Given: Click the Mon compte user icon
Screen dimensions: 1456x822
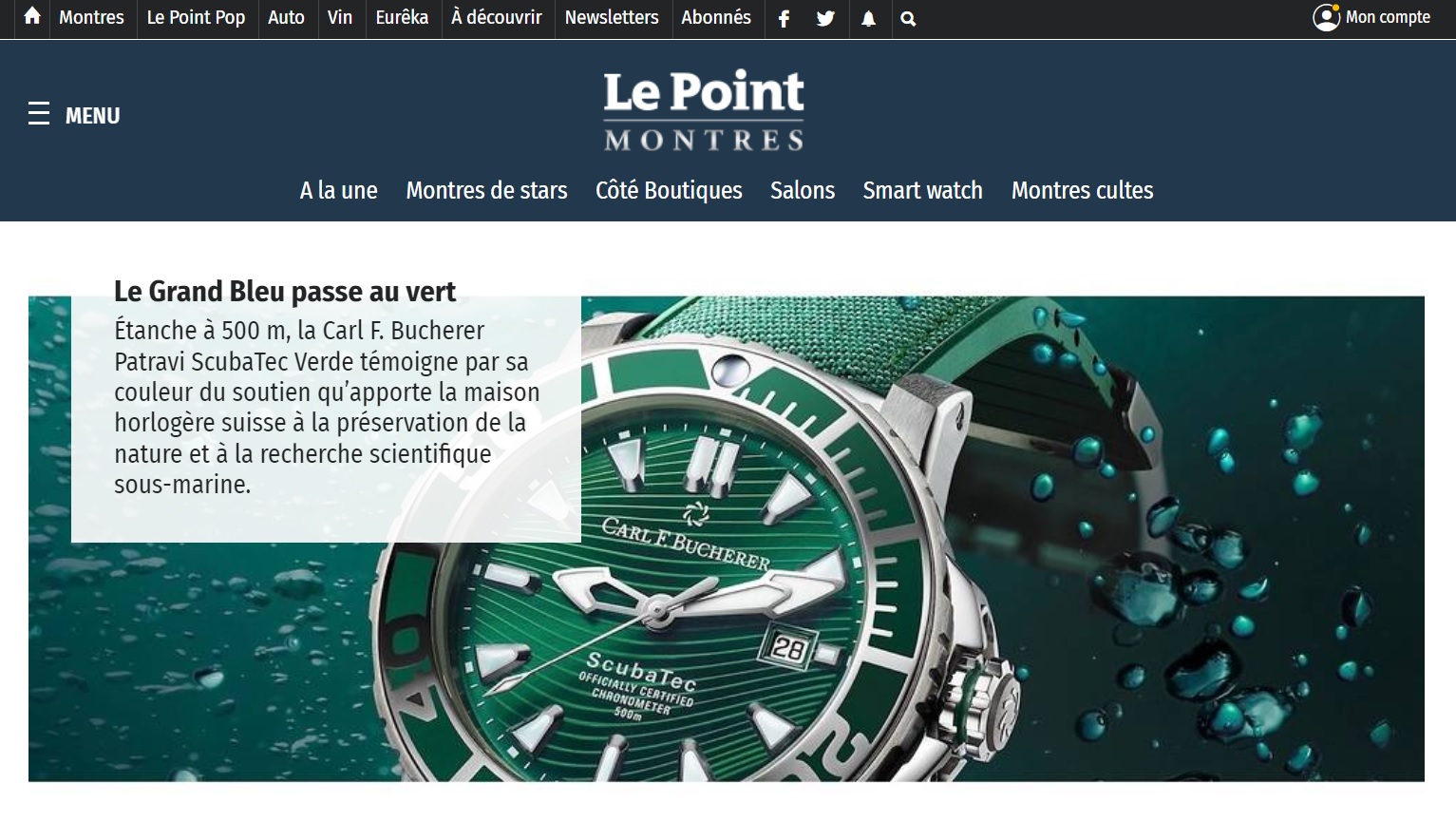Looking at the screenshot, I should tap(1326, 17).
